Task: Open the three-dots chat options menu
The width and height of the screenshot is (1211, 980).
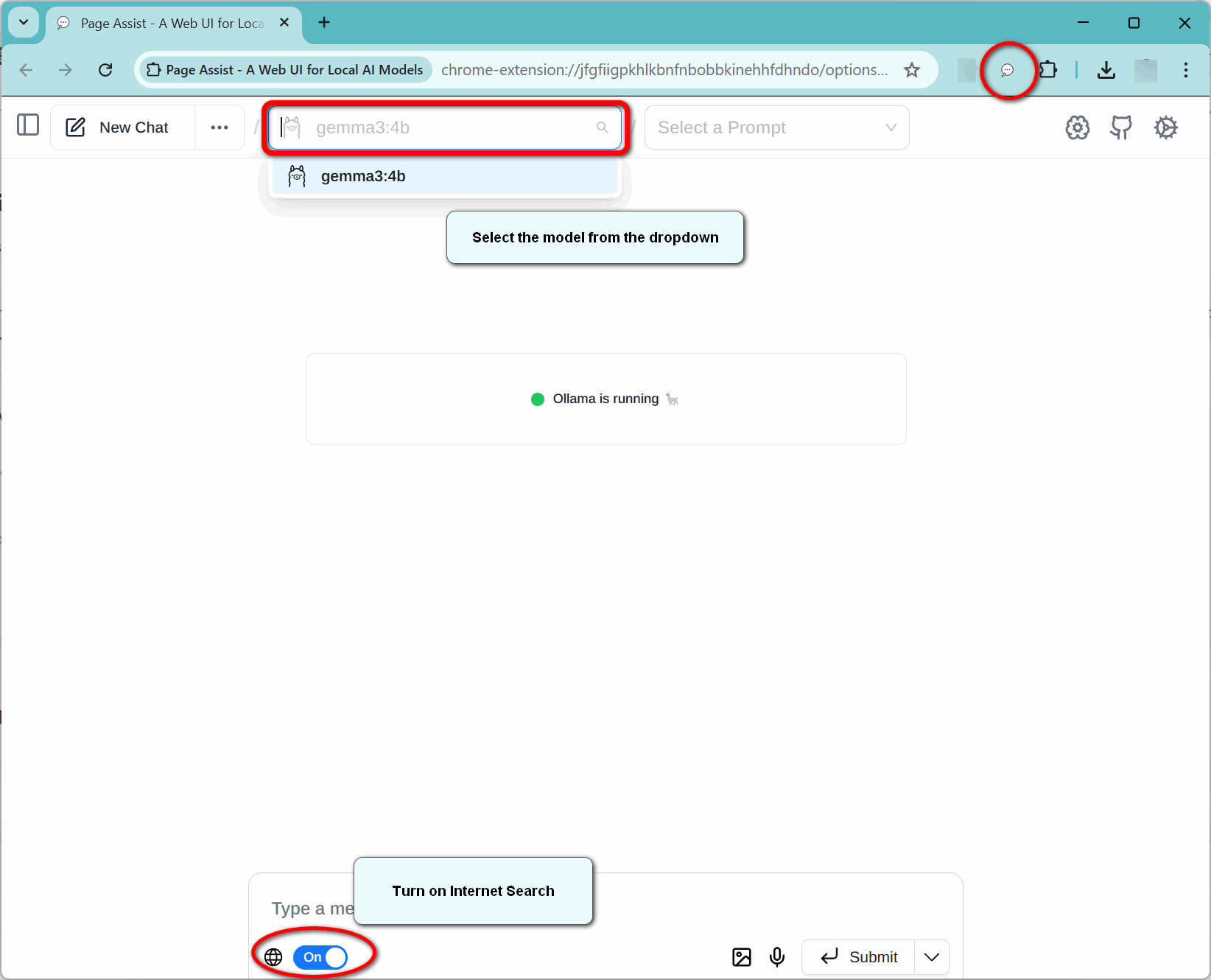Action: [x=220, y=127]
